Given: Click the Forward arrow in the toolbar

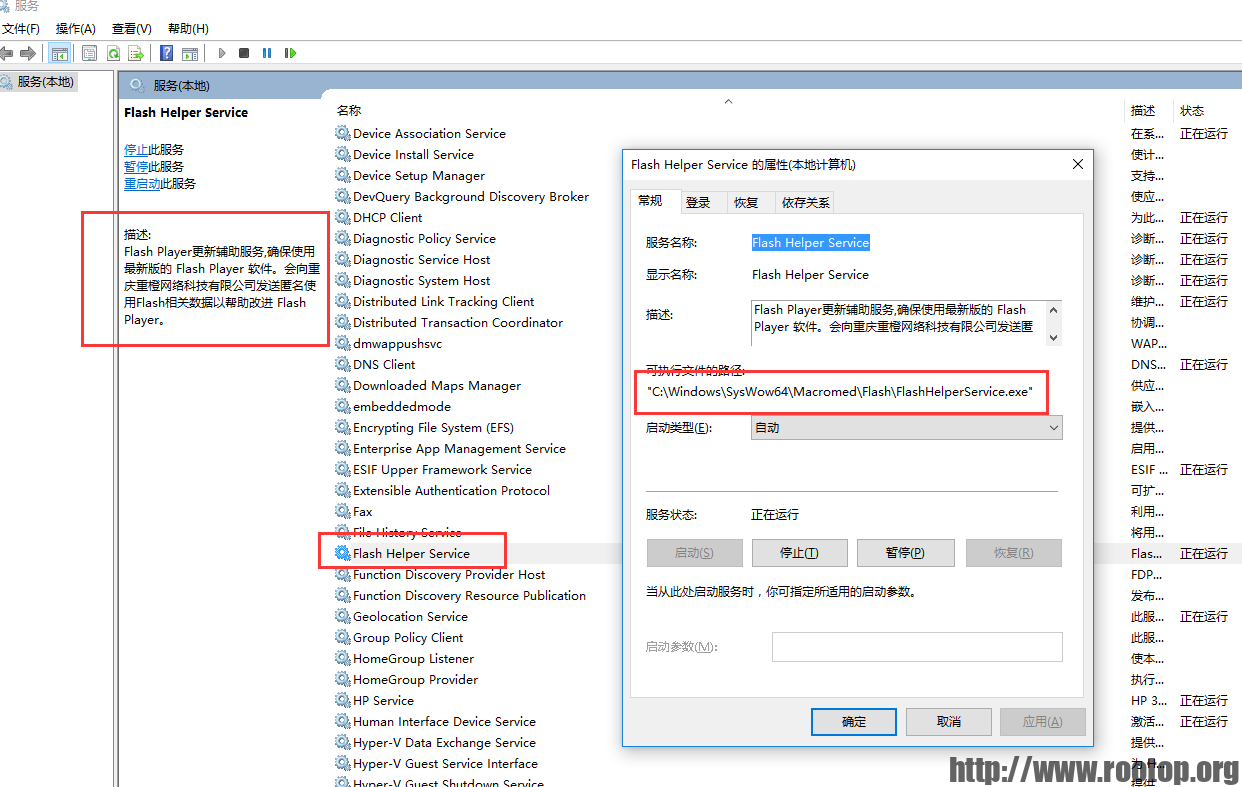Looking at the screenshot, I should (x=28, y=53).
